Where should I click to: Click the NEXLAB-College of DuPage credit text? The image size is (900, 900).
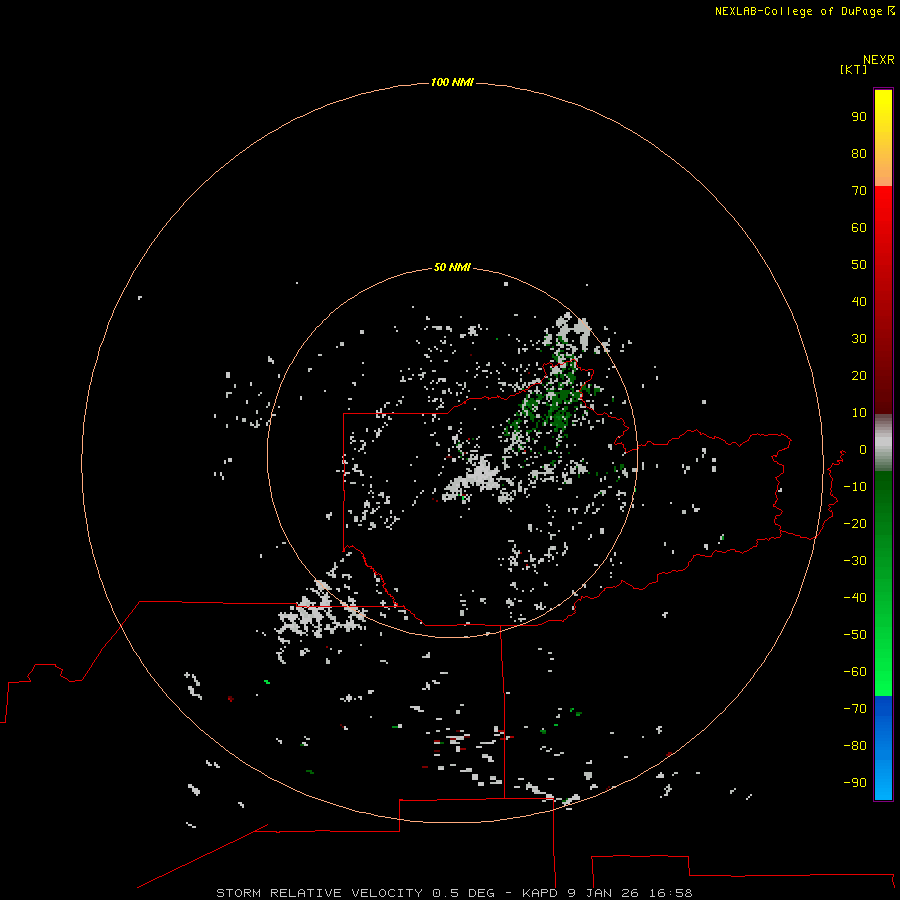[x=804, y=11]
